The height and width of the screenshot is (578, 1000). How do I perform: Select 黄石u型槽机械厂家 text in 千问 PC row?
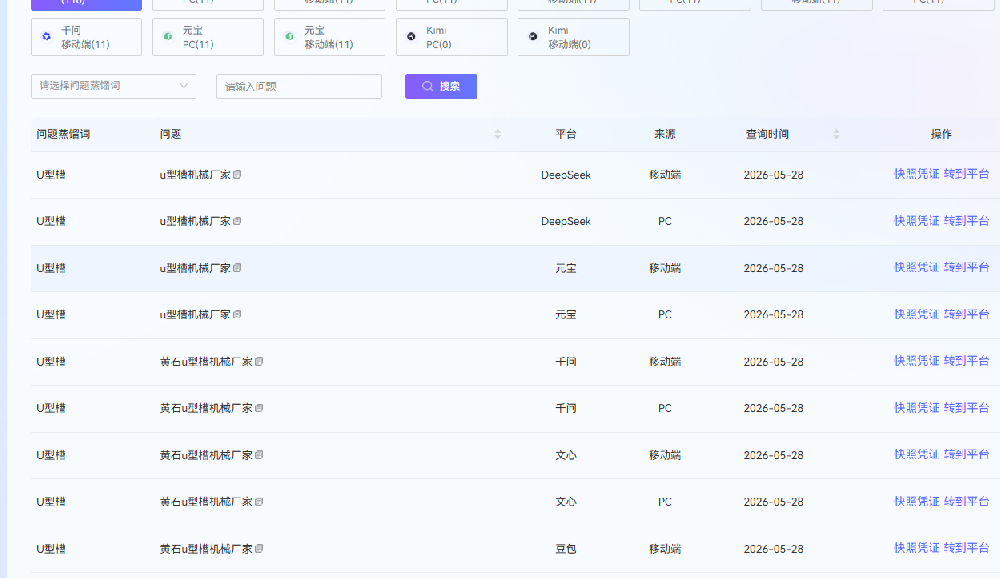206,408
